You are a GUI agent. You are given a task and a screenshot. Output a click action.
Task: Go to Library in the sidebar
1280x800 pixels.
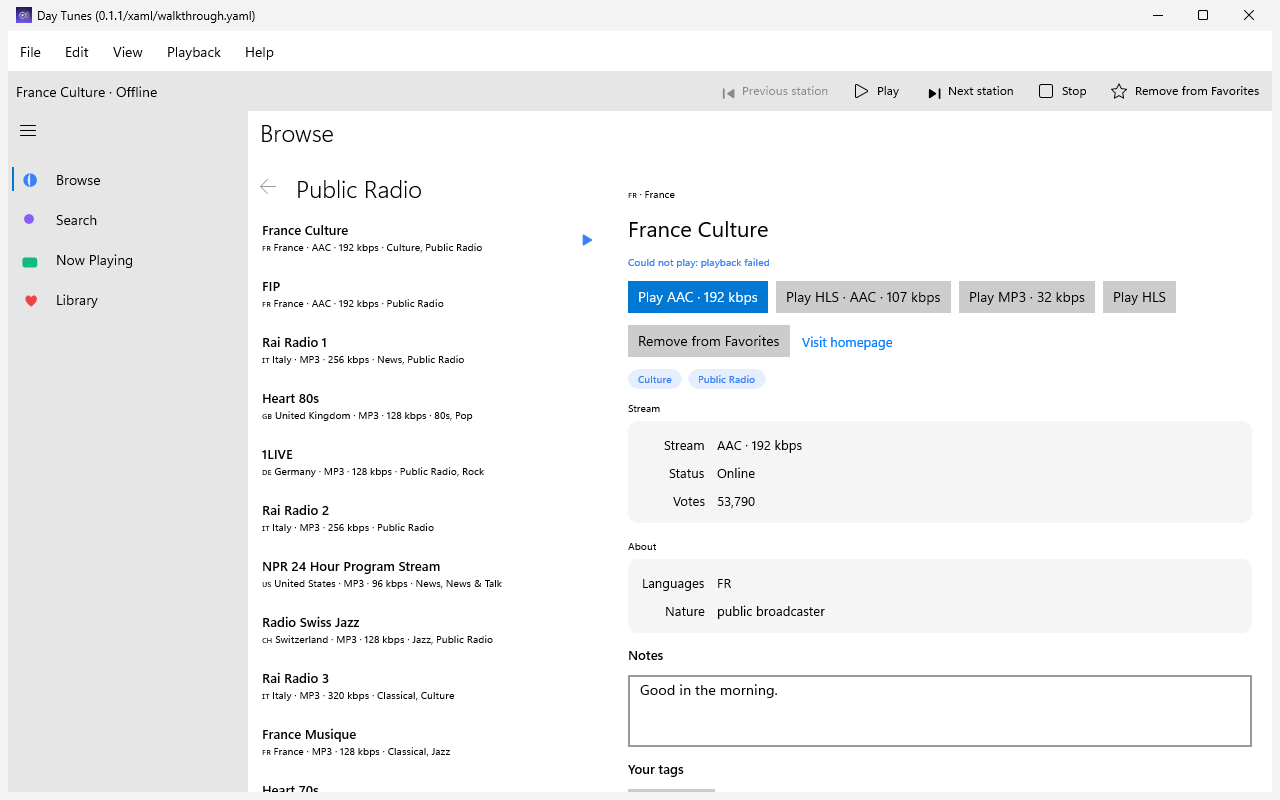[128, 300]
